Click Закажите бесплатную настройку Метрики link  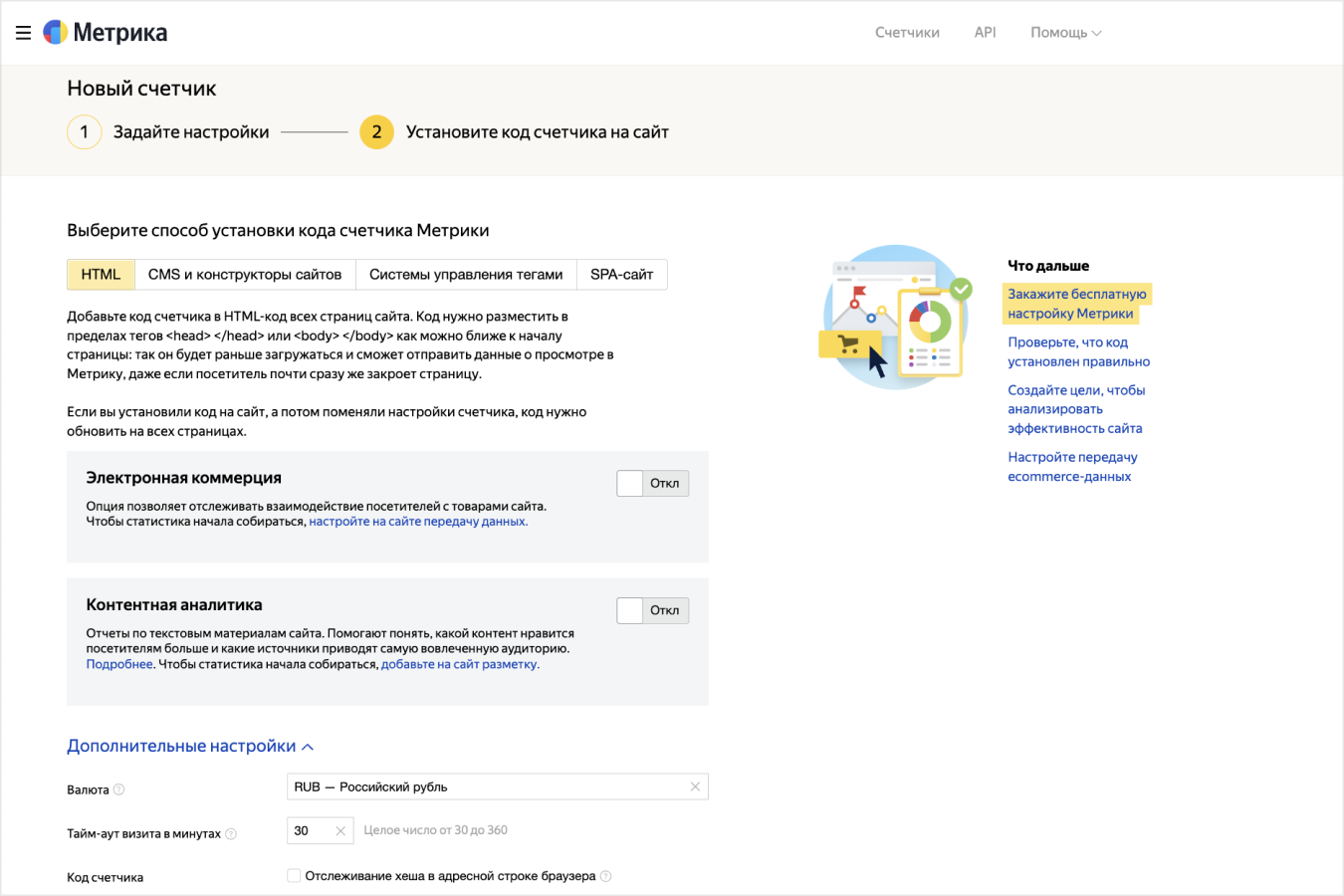coord(1076,304)
